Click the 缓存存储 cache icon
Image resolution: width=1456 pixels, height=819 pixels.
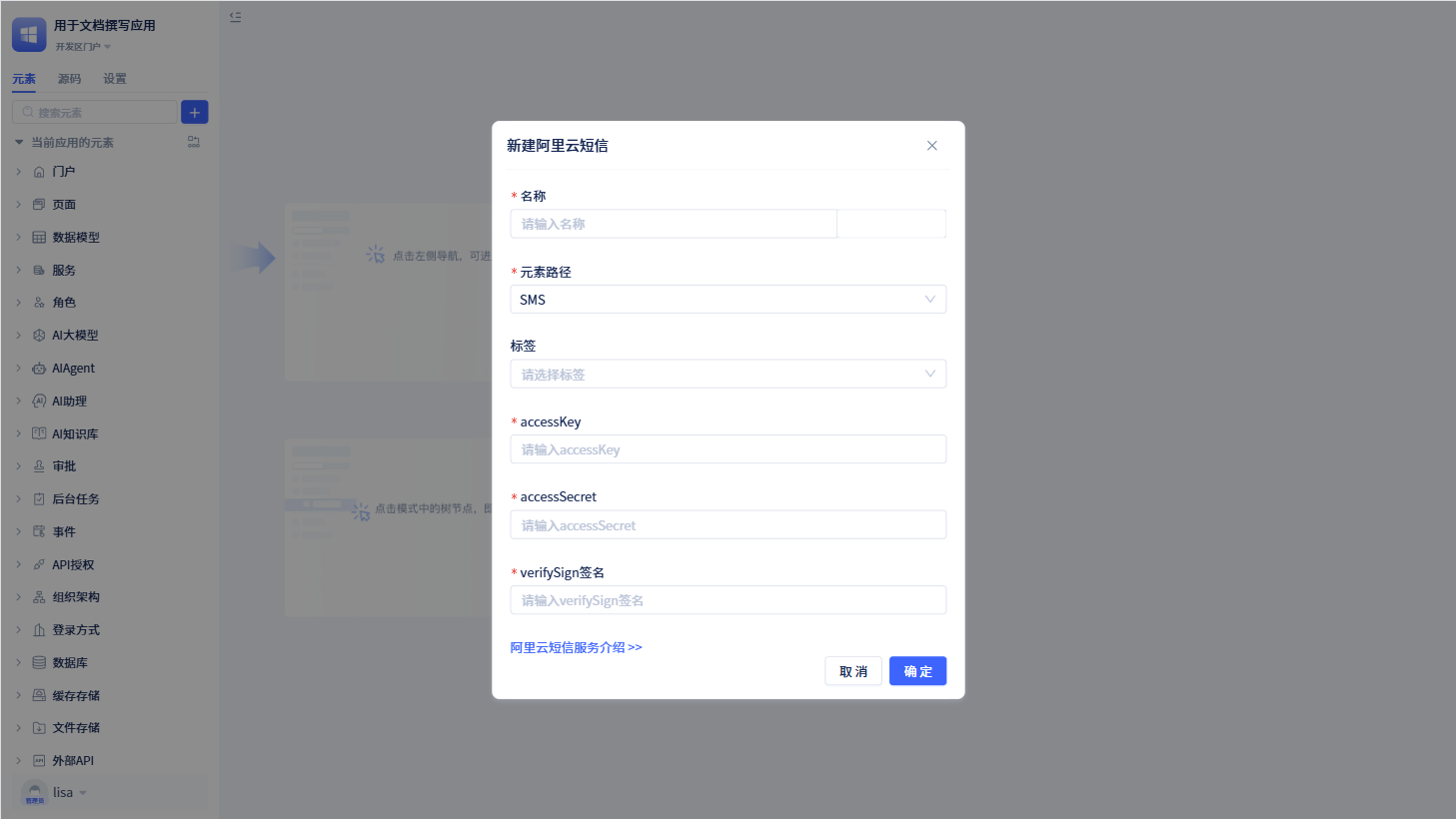[x=39, y=696]
